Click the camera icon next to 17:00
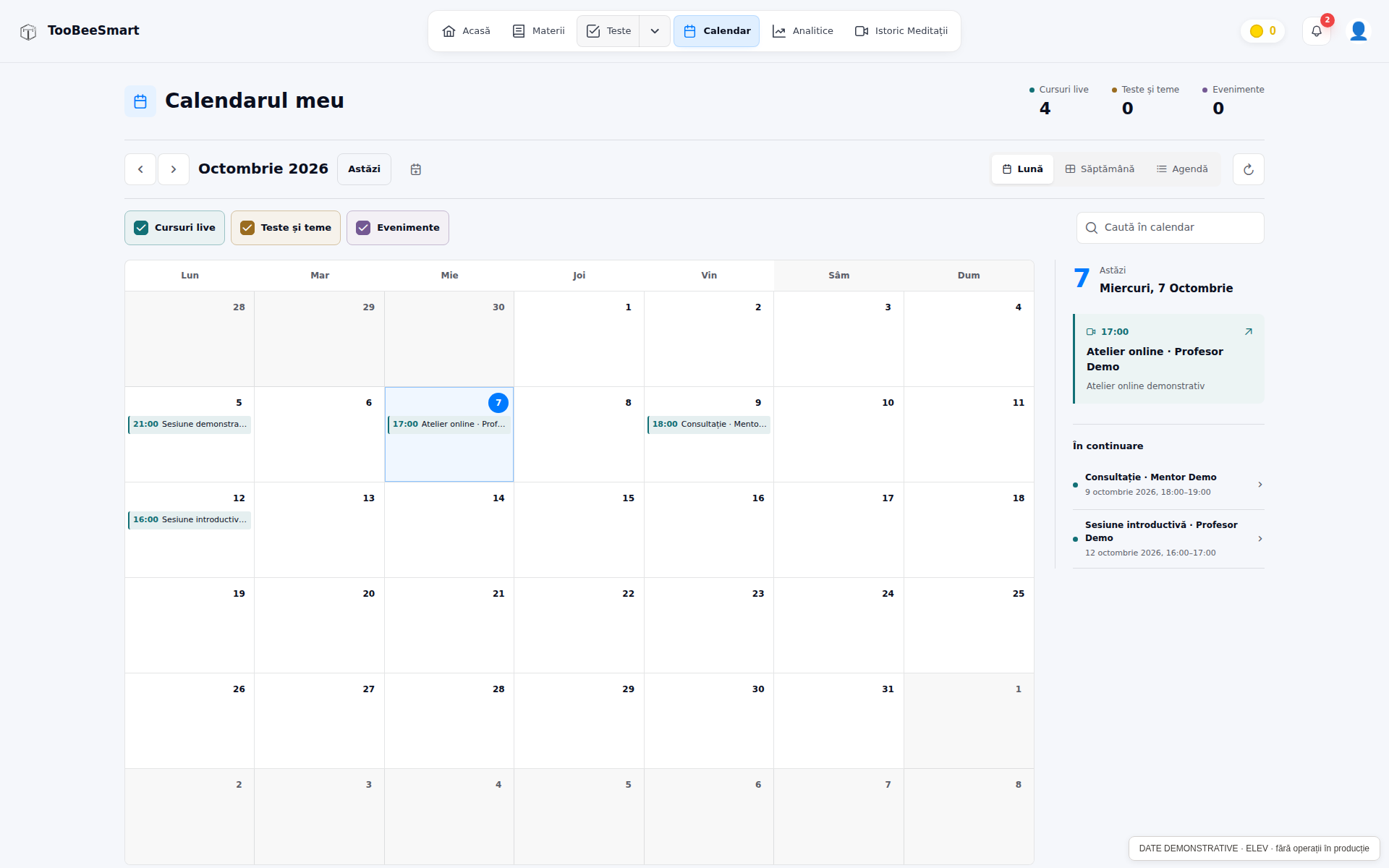Image resolution: width=1389 pixels, height=868 pixels. coord(1091,332)
